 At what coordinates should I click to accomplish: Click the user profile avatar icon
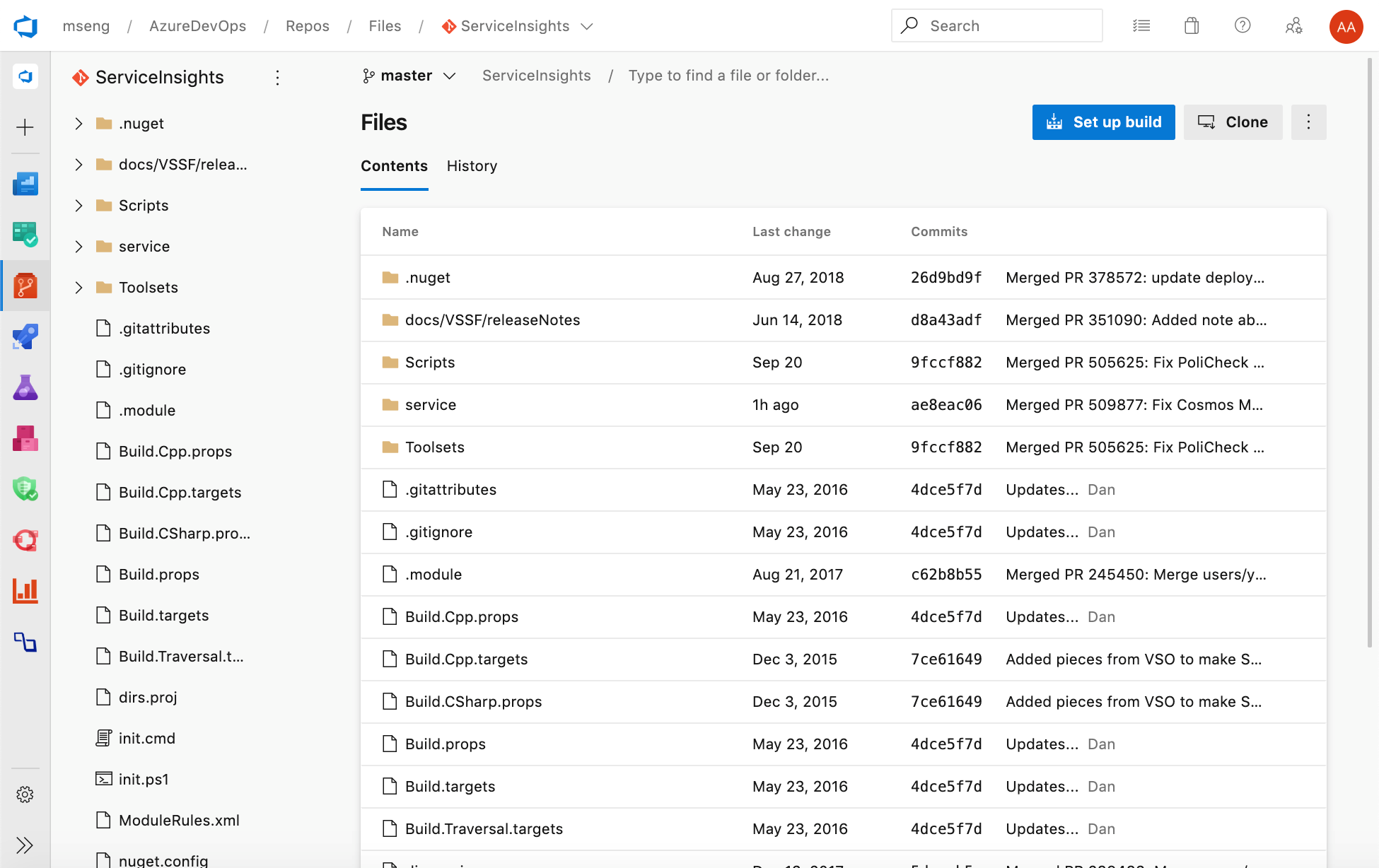1345,25
